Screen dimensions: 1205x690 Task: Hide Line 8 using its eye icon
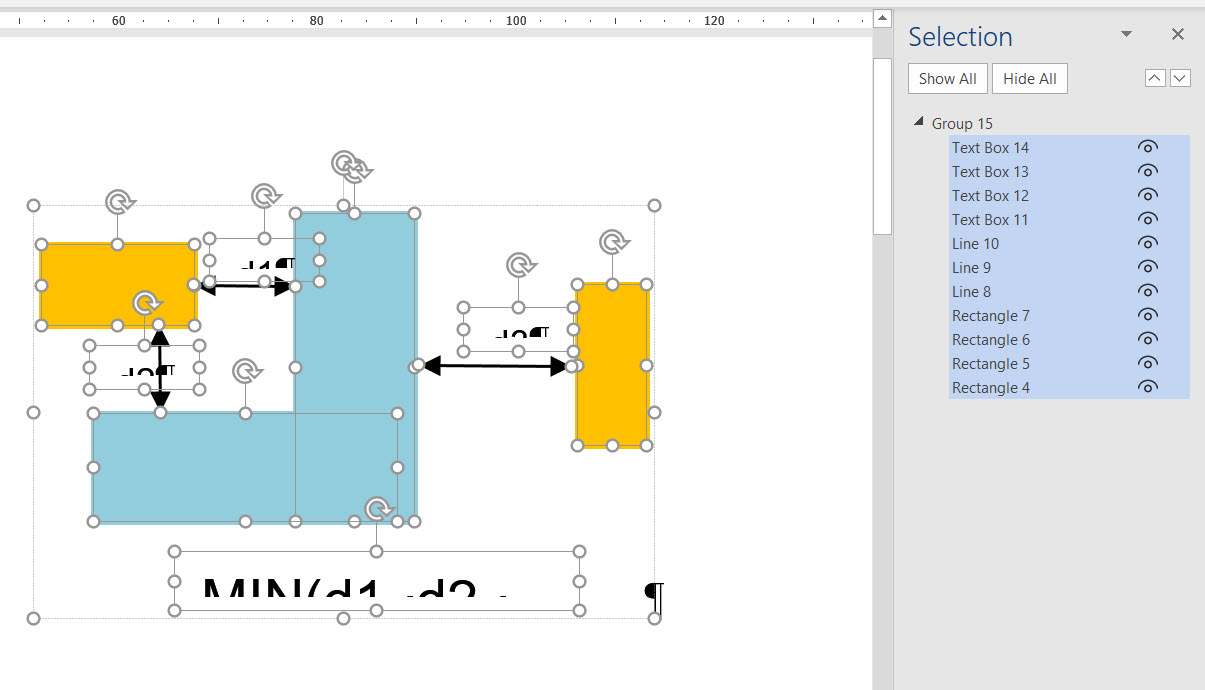pyautogui.click(x=1148, y=292)
